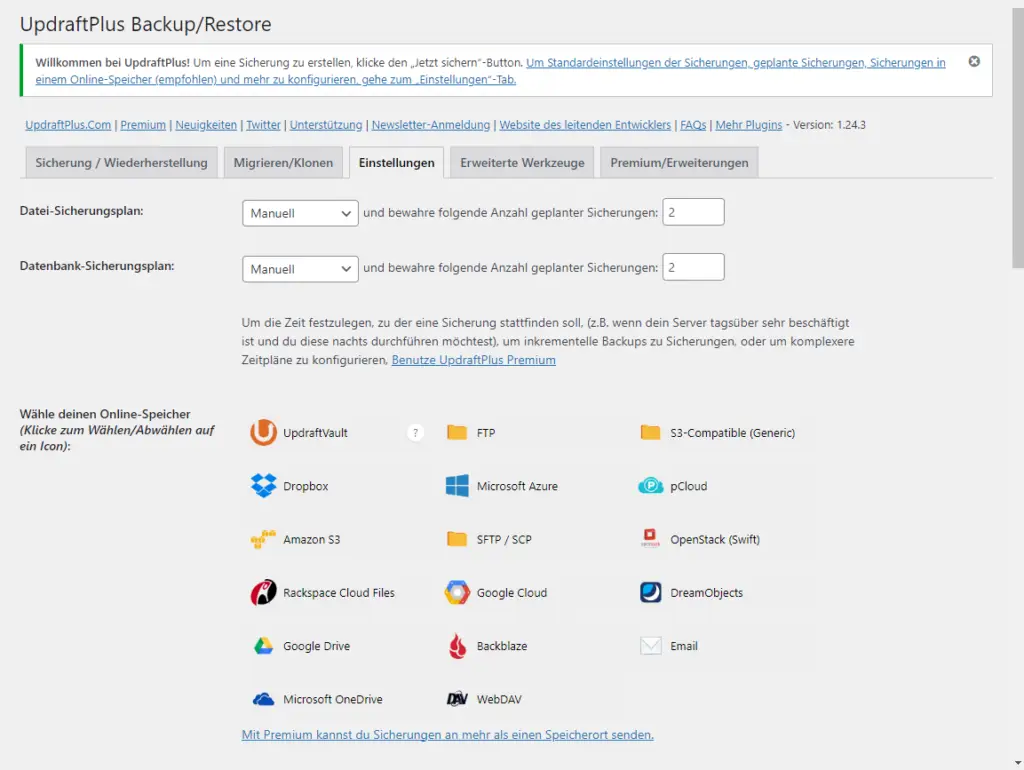Image resolution: width=1024 pixels, height=770 pixels.
Task: Open the FAQs link
Action: [x=693, y=125]
